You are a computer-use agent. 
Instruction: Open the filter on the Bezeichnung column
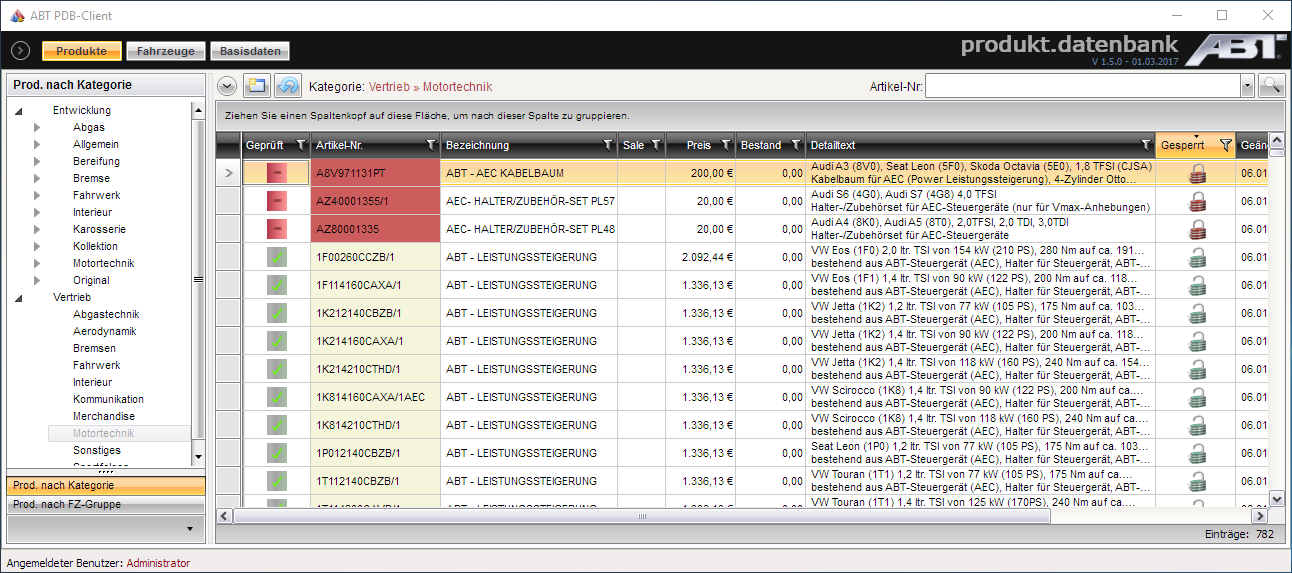click(608, 145)
